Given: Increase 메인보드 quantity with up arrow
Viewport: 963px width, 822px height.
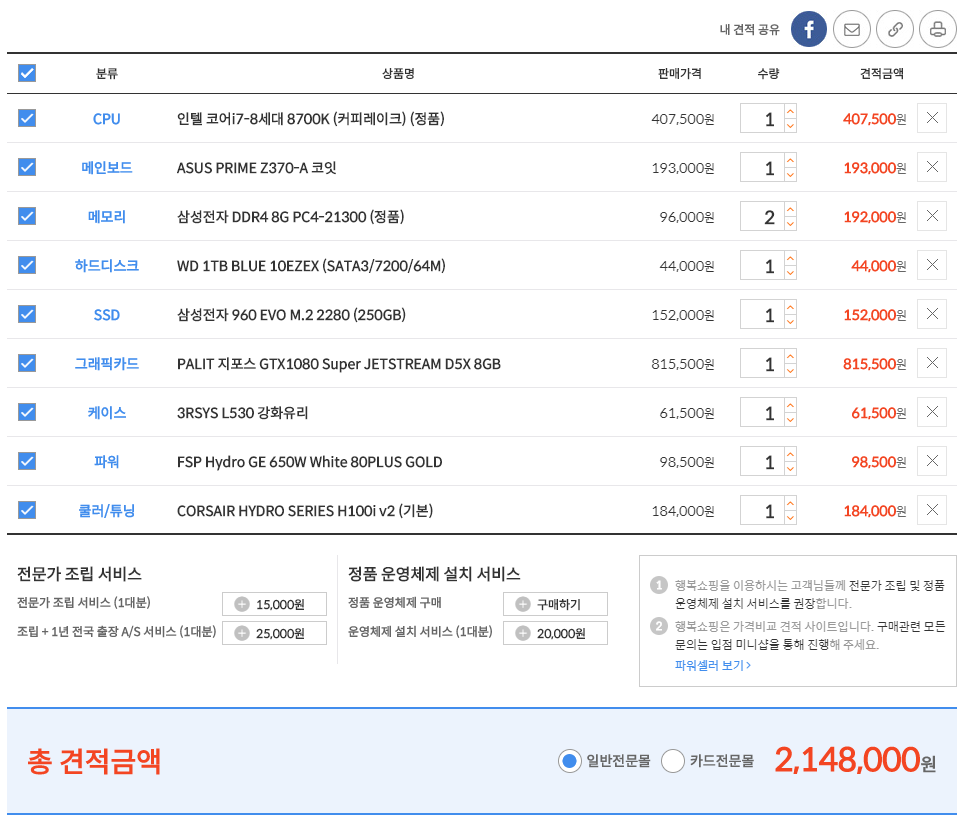Looking at the screenshot, I should coord(790,160).
